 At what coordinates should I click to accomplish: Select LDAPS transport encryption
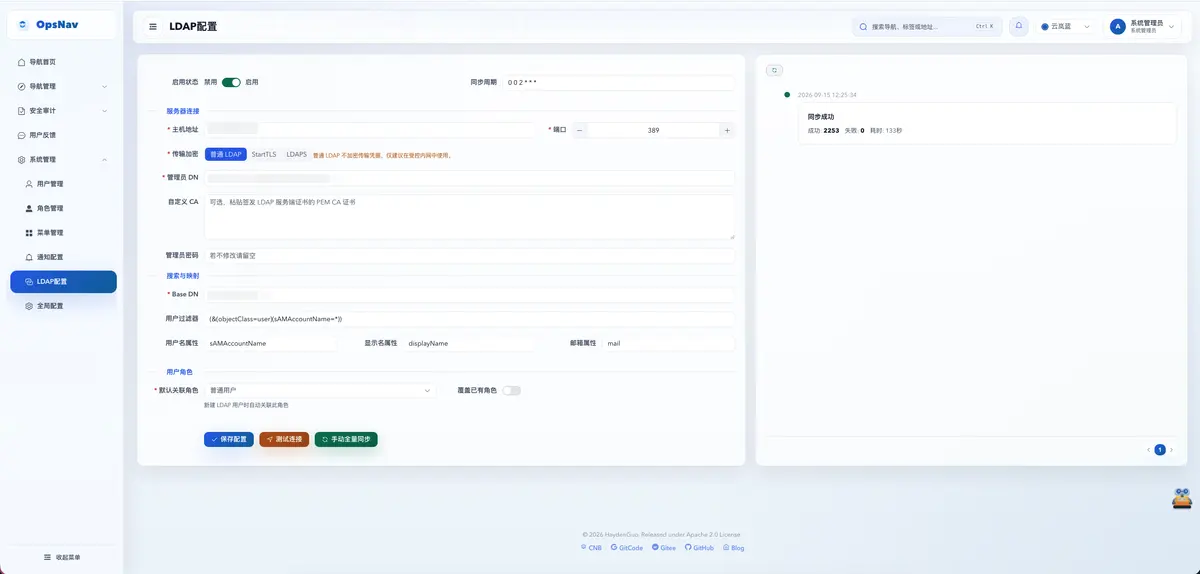(x=297, y=155)
